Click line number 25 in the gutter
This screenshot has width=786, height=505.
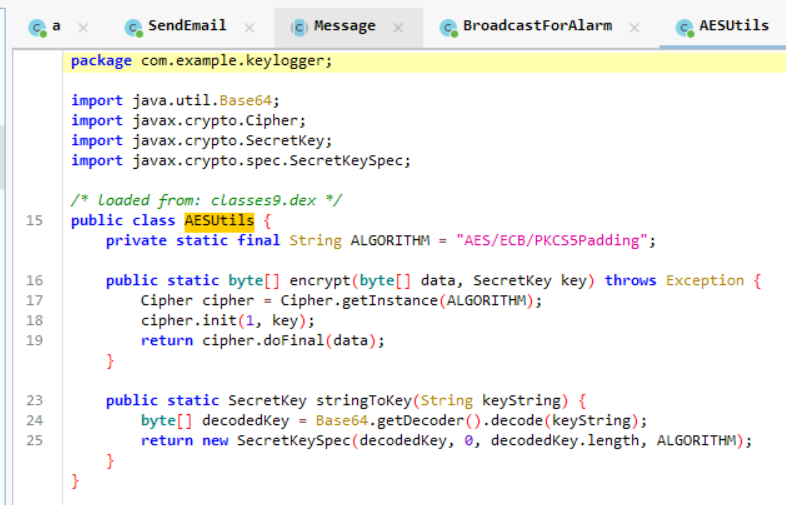(35, 441)
